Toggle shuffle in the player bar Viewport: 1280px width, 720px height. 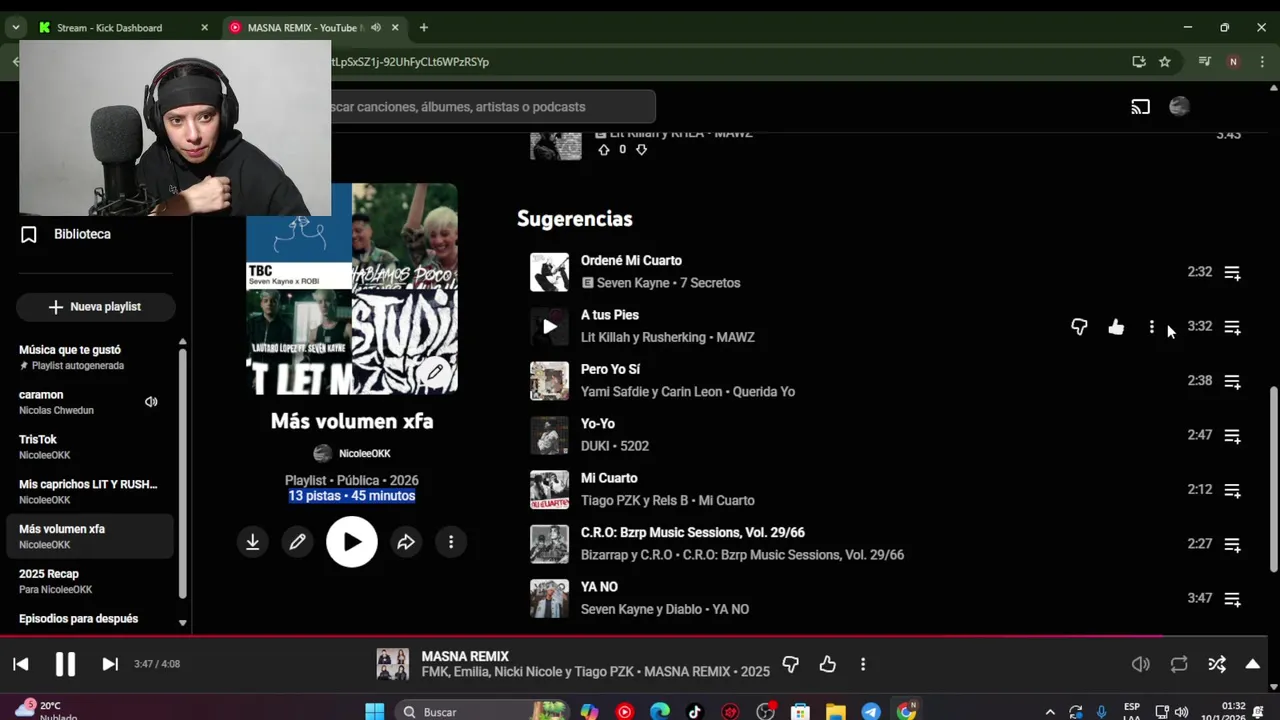click(1217, 664)
